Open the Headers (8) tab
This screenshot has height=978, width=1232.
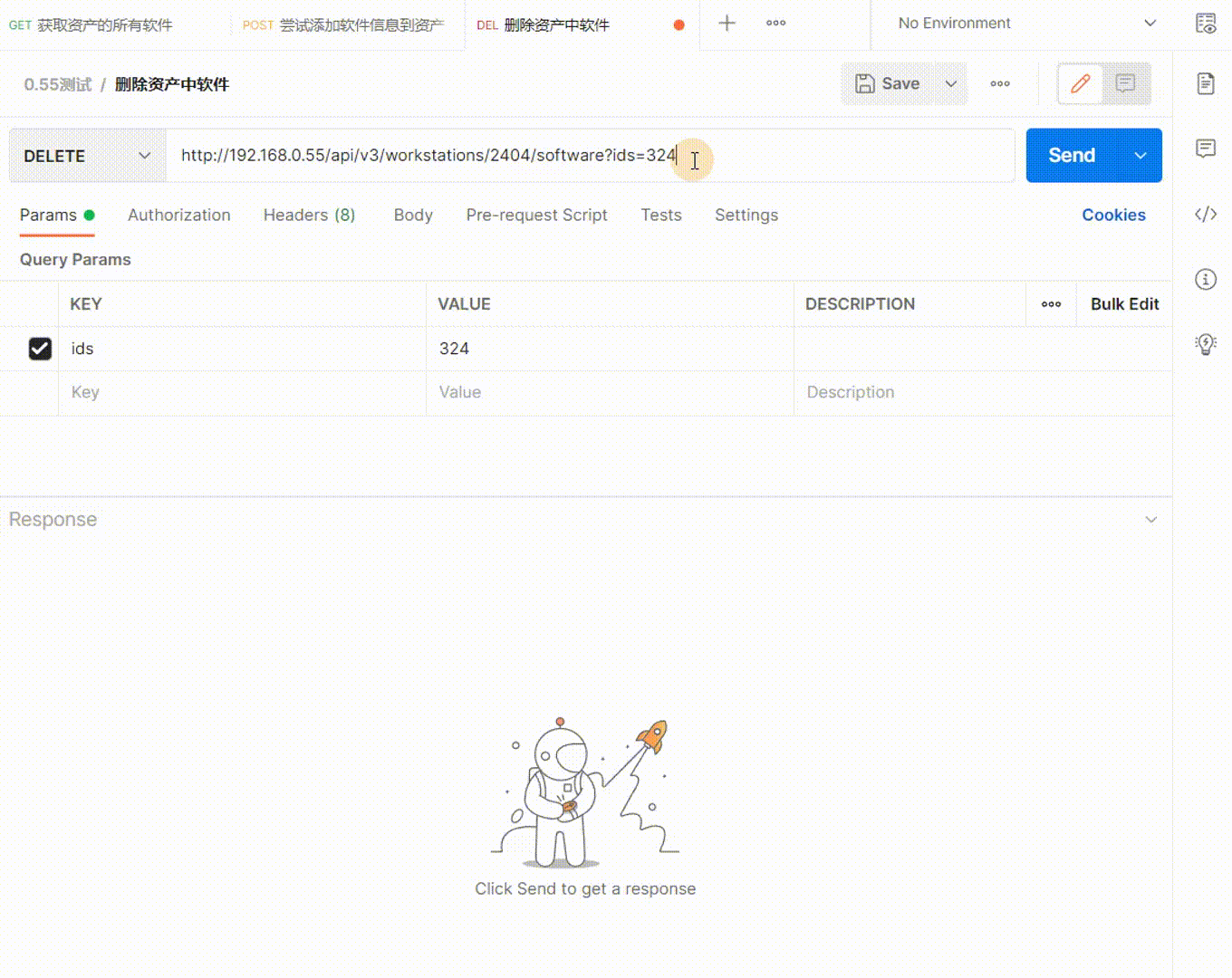point(309,215)
